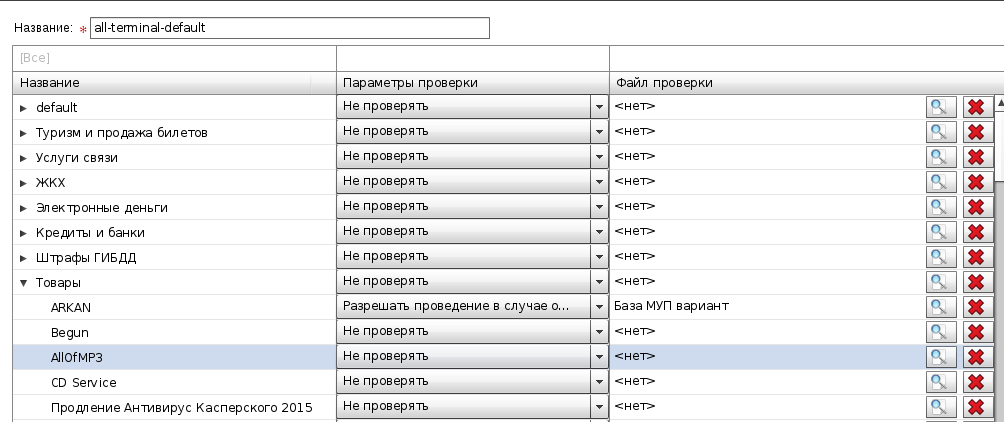The width and height of the screenshot is (1004, 422).
Task: Clear check file for Продление Антивирус Касперского 2015
Action: [976, 407]
